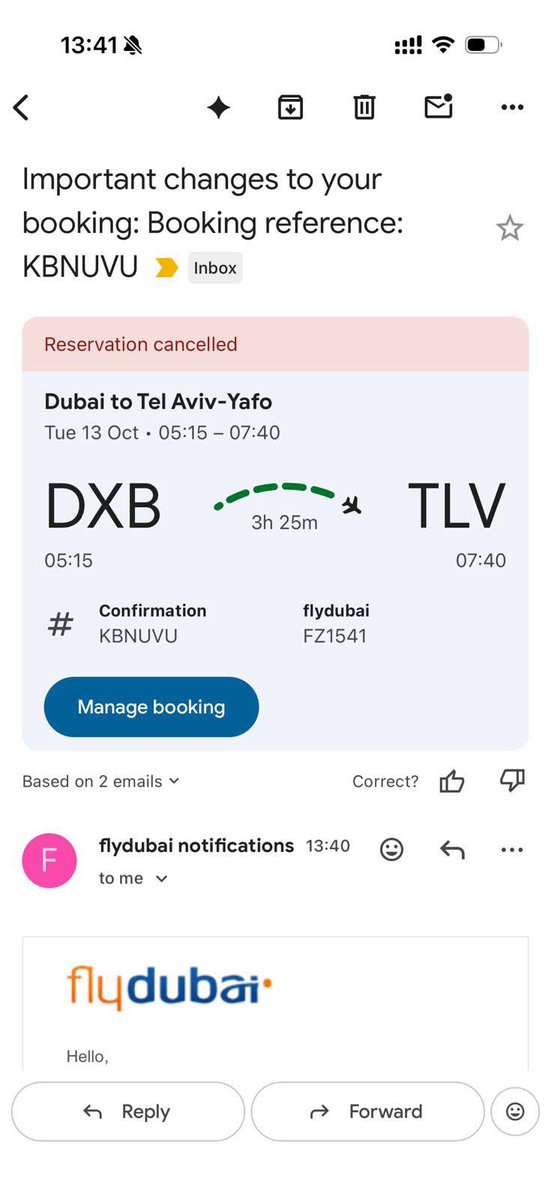Add emoji reaction beside sender time

tap(392, 850)
